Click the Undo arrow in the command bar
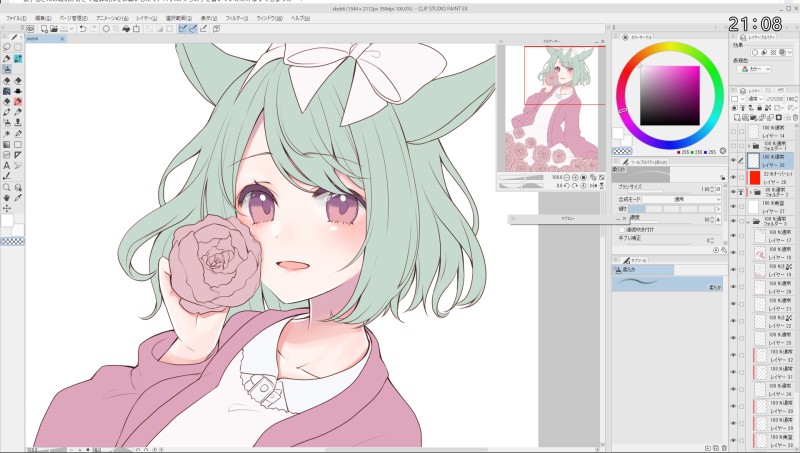This screenshot has width=800, height=453. point(83,29)
